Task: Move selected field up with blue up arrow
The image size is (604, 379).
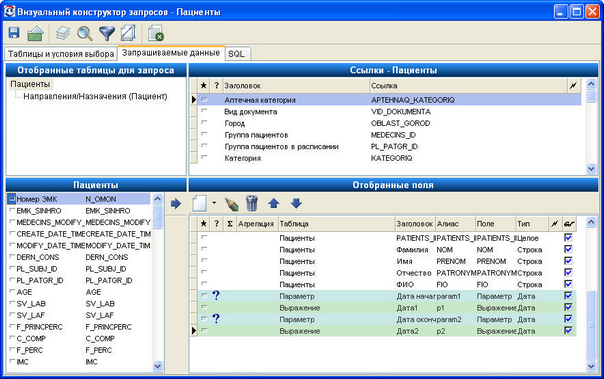Action: (x=274, y=203)
